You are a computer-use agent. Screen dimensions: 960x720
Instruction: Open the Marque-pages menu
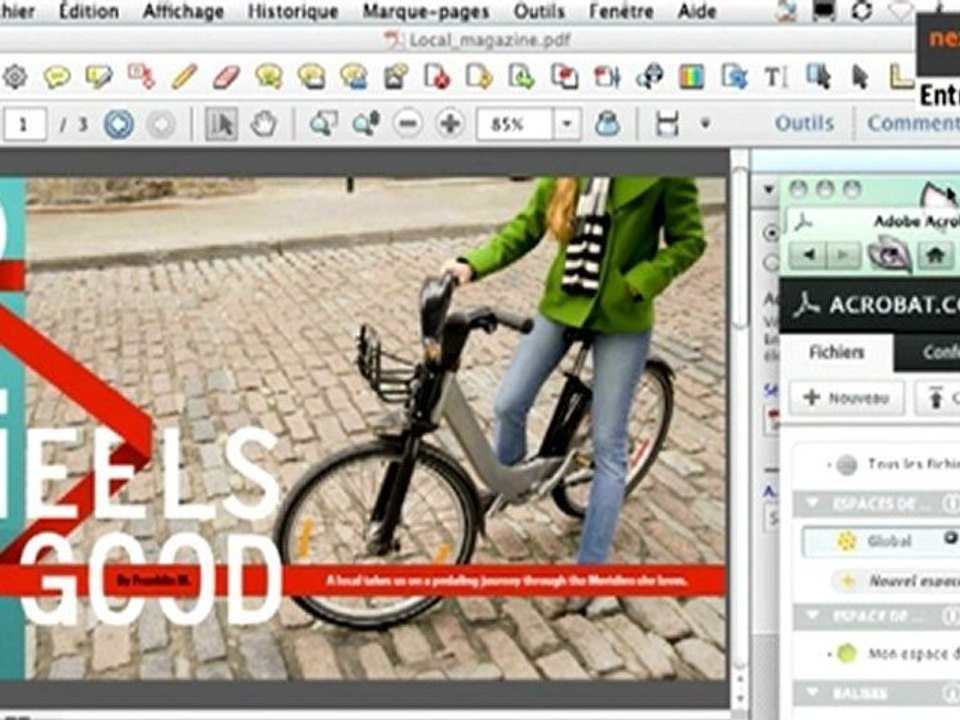(426, 11)
